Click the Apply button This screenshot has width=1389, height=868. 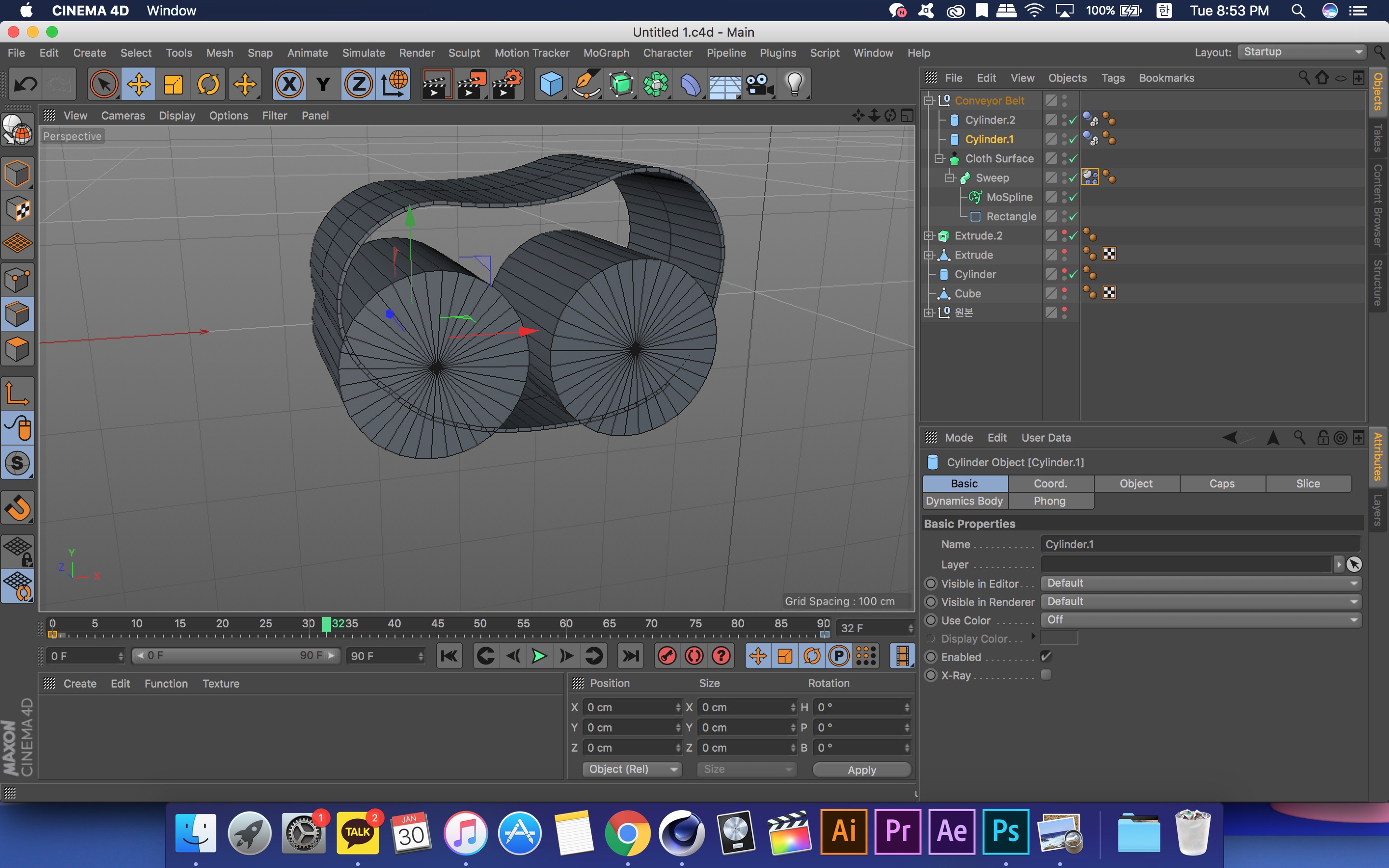[x=861, y=769]
